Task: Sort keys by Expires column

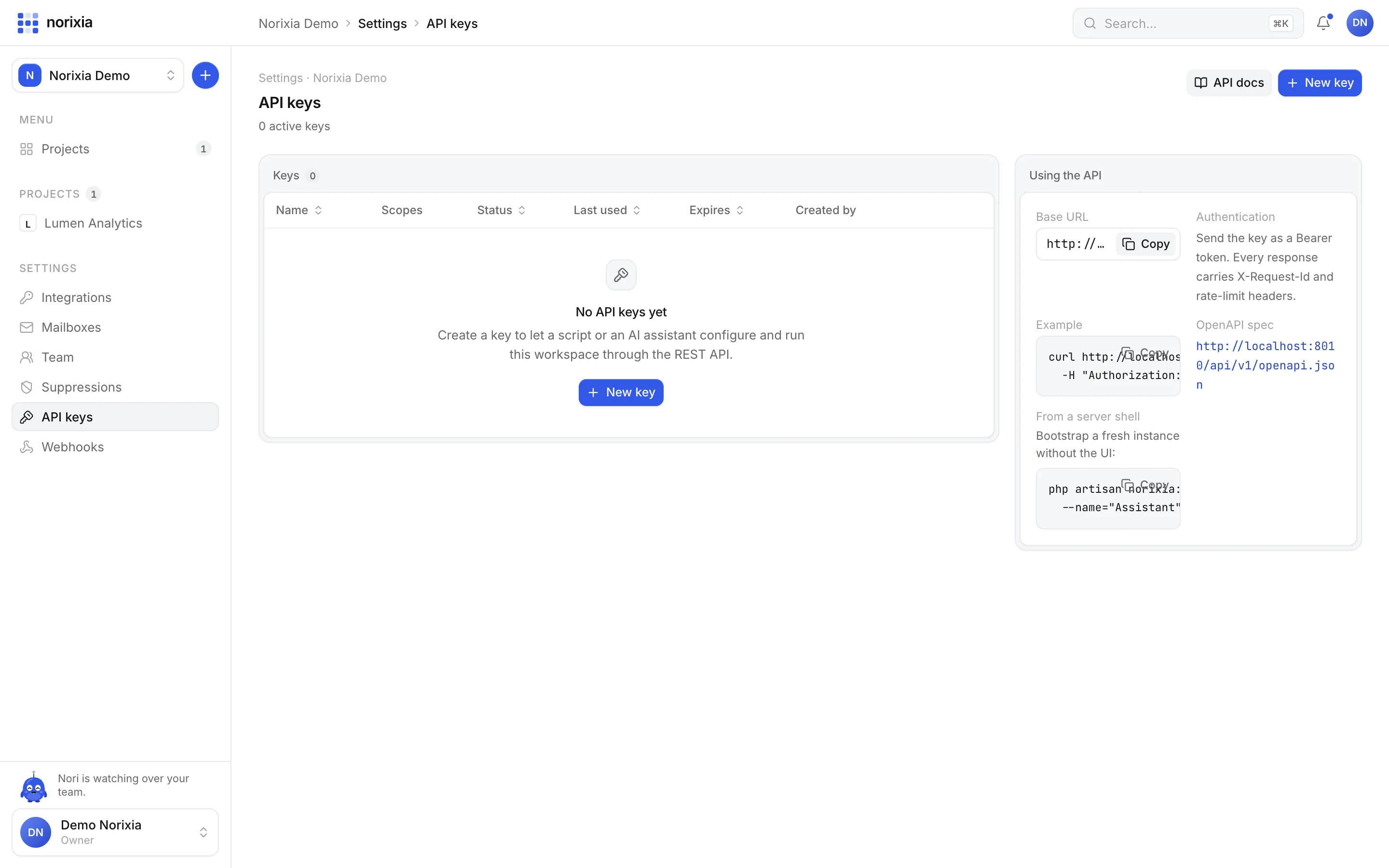Action: point(716,210)
